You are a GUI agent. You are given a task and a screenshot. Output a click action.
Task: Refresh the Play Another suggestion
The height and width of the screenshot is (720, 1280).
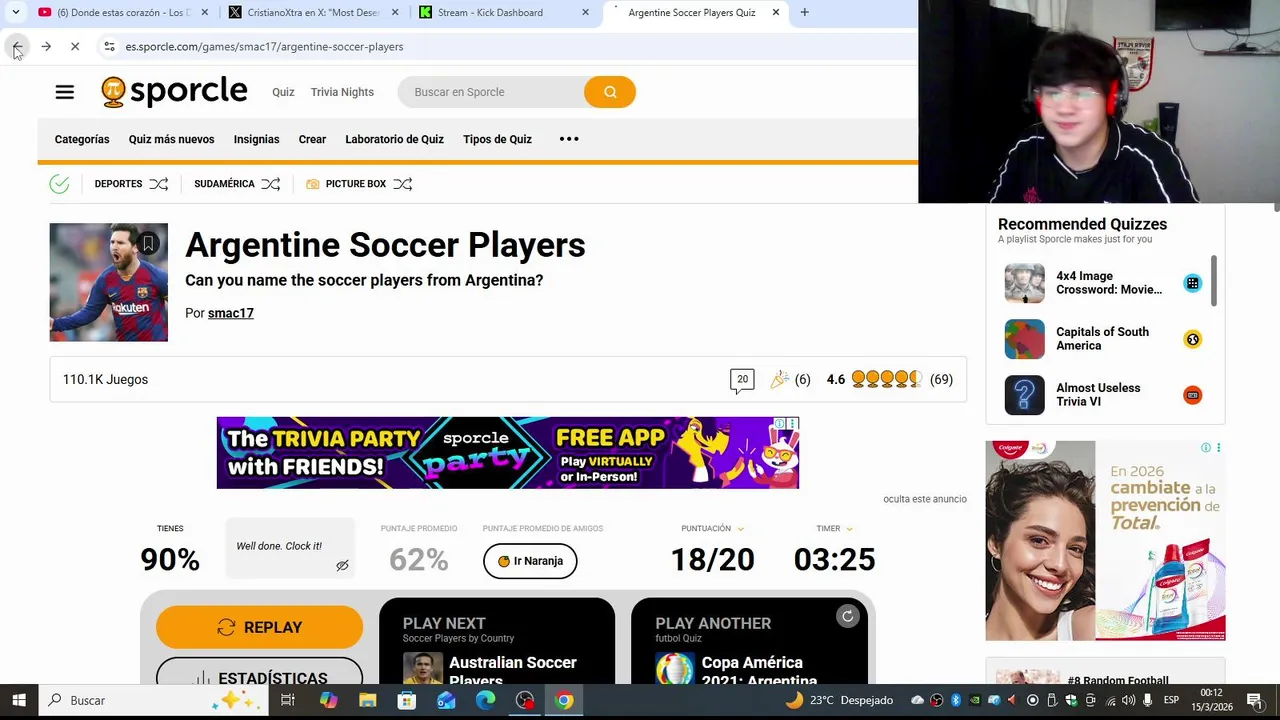tap(847, 616)
